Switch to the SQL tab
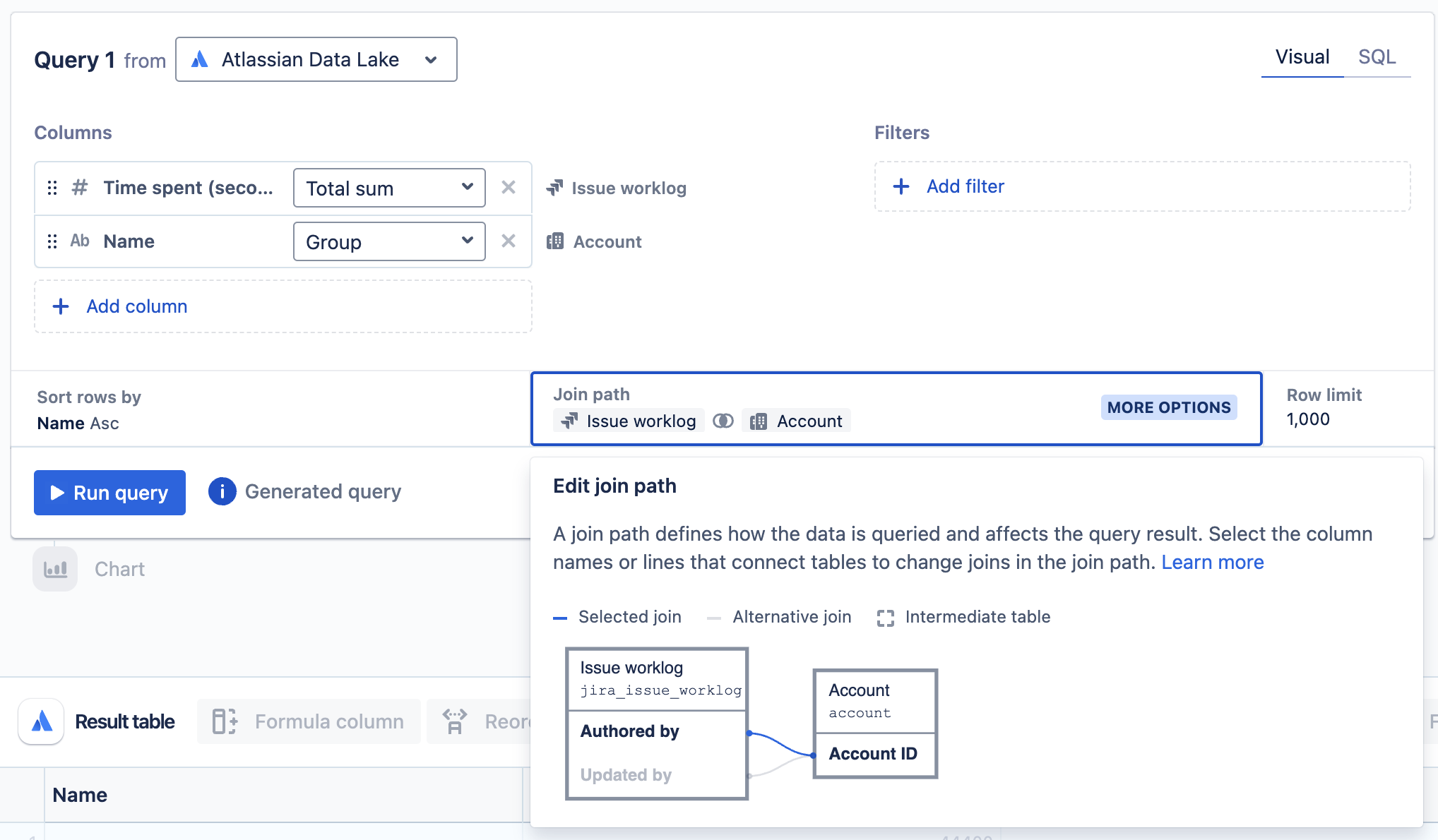This screenshot has width=1438, height=840. [1377, 56]
